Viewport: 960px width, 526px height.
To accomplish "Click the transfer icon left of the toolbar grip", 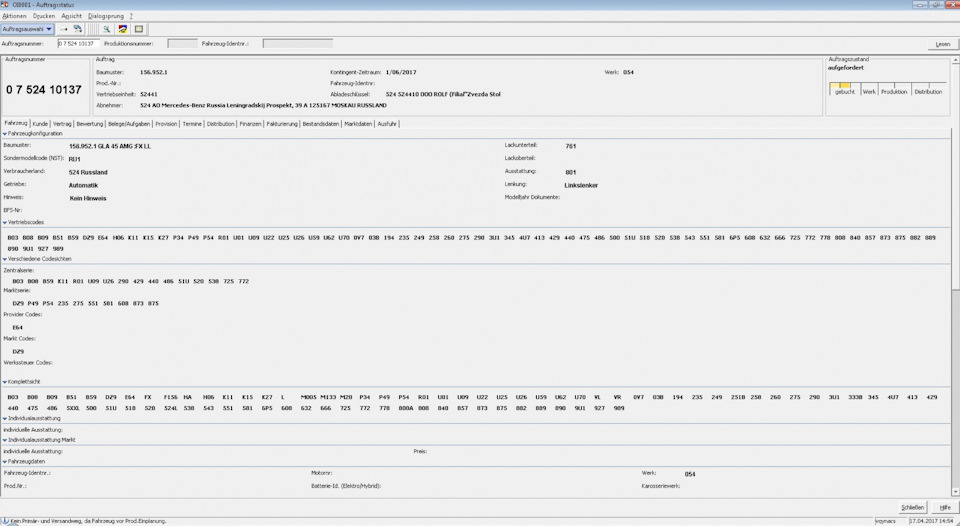I will click(x=78, y=29).
